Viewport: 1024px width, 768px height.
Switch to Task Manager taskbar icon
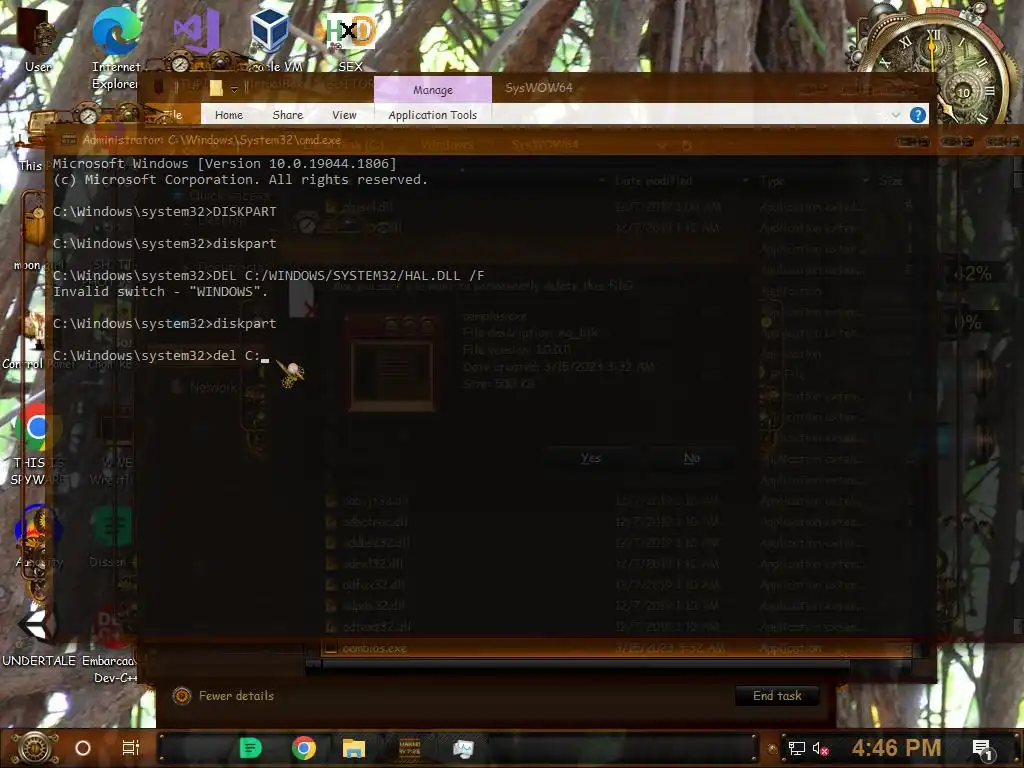pyautogui.click(x=463, y=748)
